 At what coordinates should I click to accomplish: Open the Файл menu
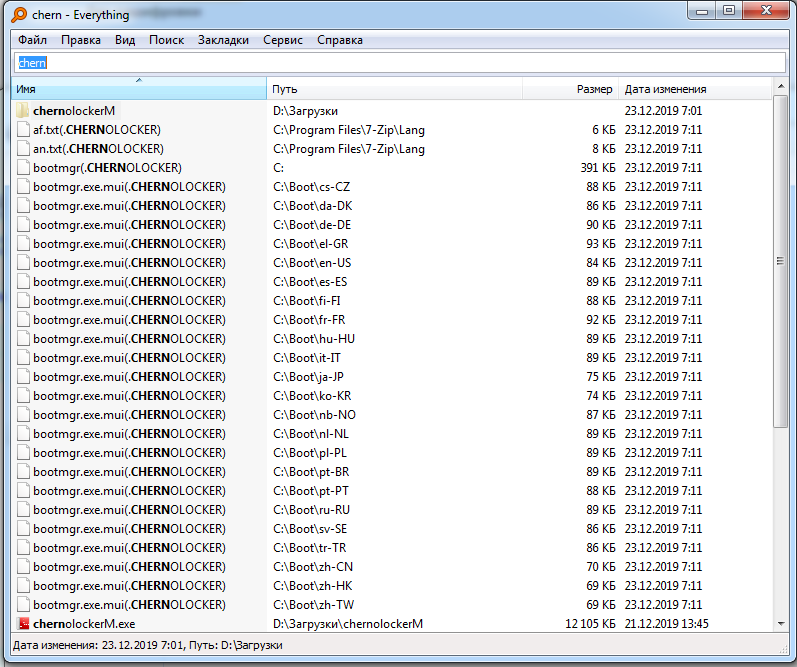[x=32, y=40]
